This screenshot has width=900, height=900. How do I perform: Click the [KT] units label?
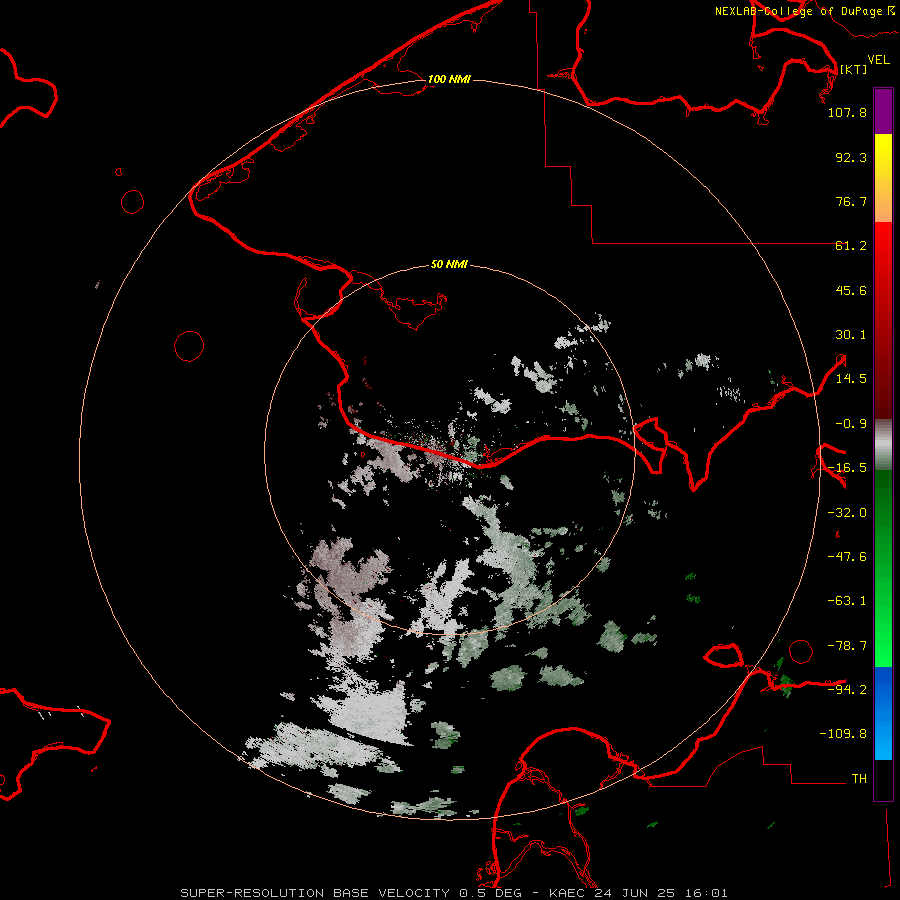[x=853, y=69]
